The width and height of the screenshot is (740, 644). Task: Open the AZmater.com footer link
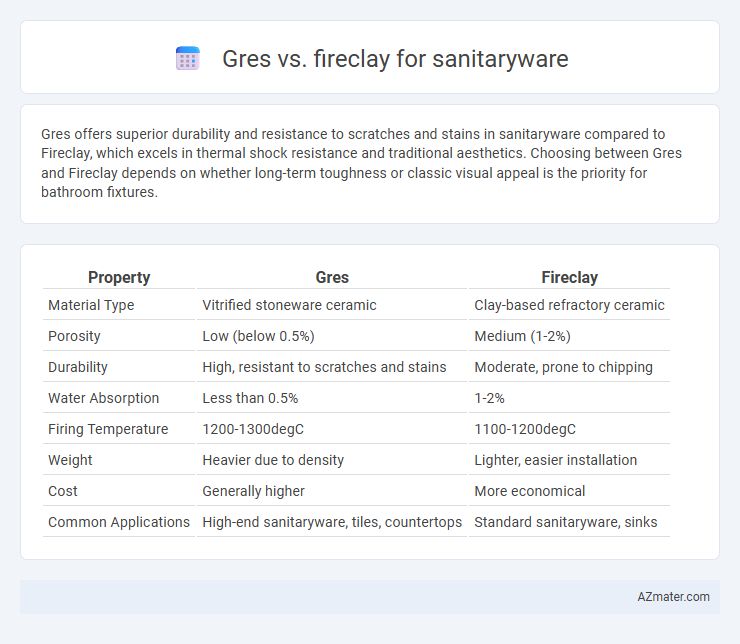point(673,597)
